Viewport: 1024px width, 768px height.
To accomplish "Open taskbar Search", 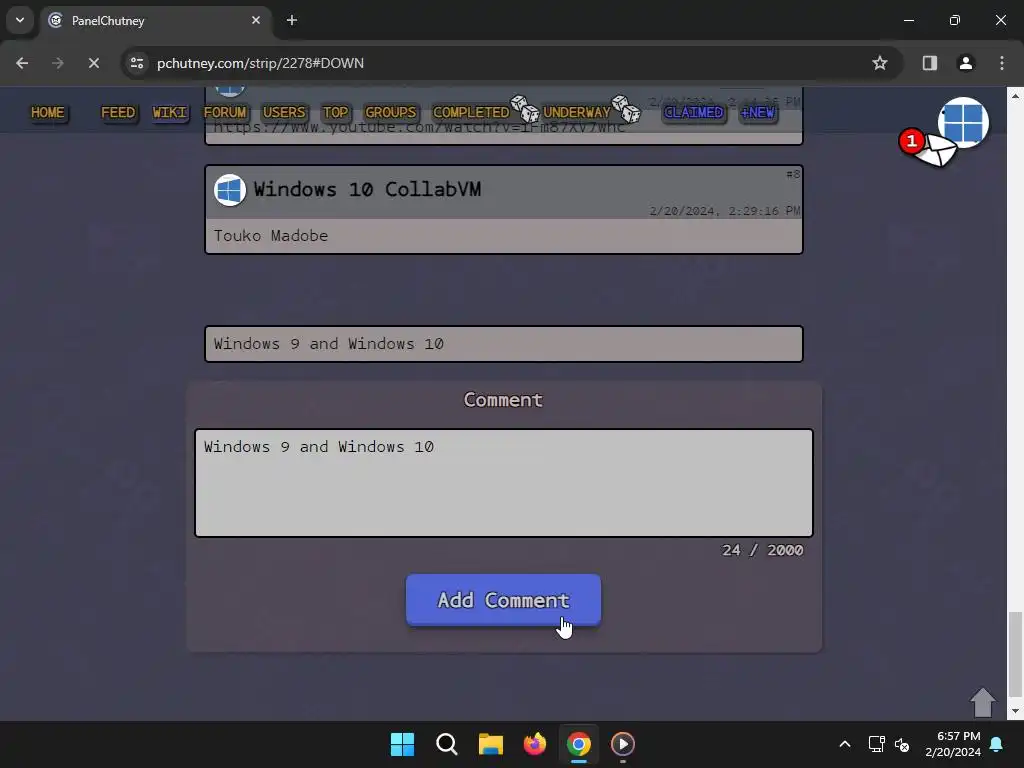I will click(x=447, y=744).
